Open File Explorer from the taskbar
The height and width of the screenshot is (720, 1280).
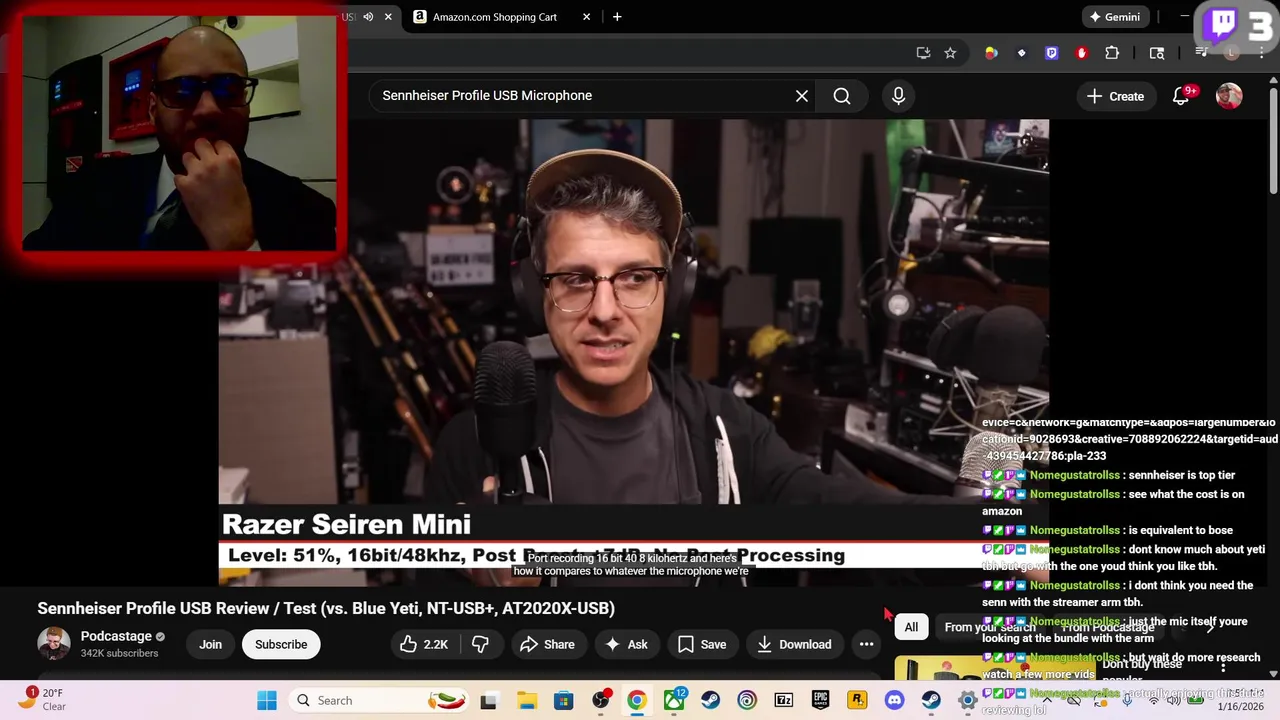(x=526, y=700)
